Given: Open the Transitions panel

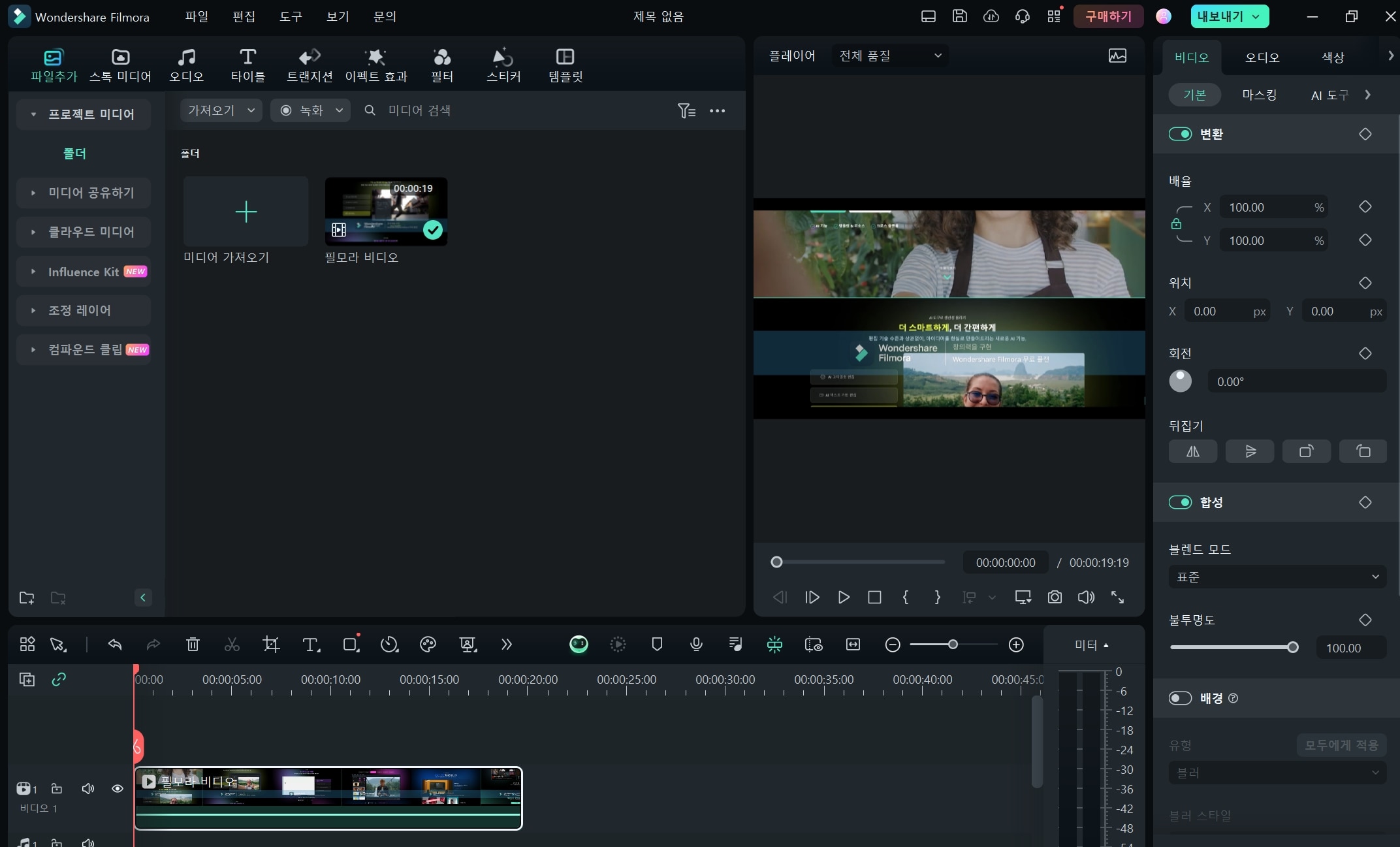Looking at the screenshot, I should 310,65.
